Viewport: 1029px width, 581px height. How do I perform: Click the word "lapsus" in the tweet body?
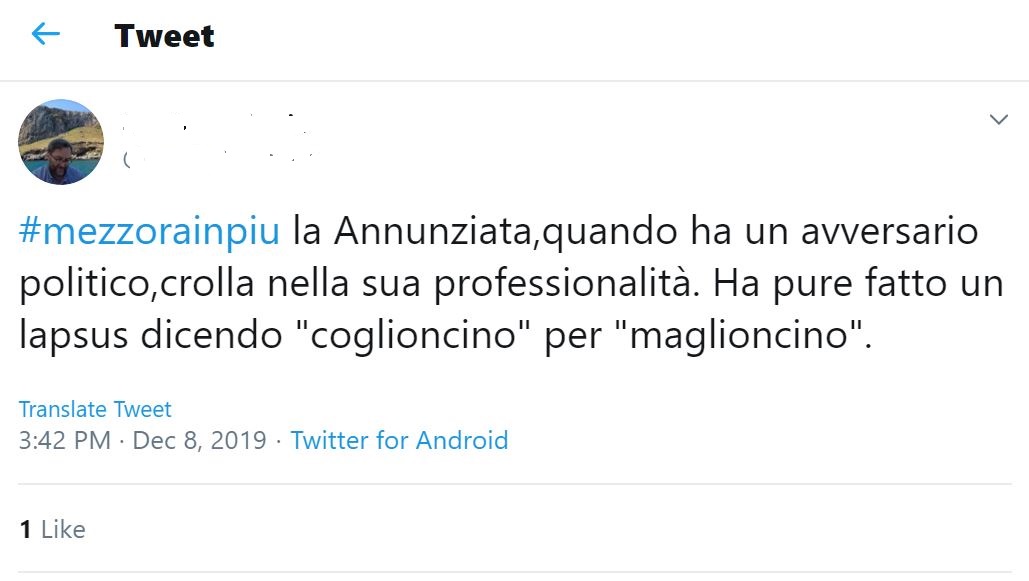(x=74, y=335)
